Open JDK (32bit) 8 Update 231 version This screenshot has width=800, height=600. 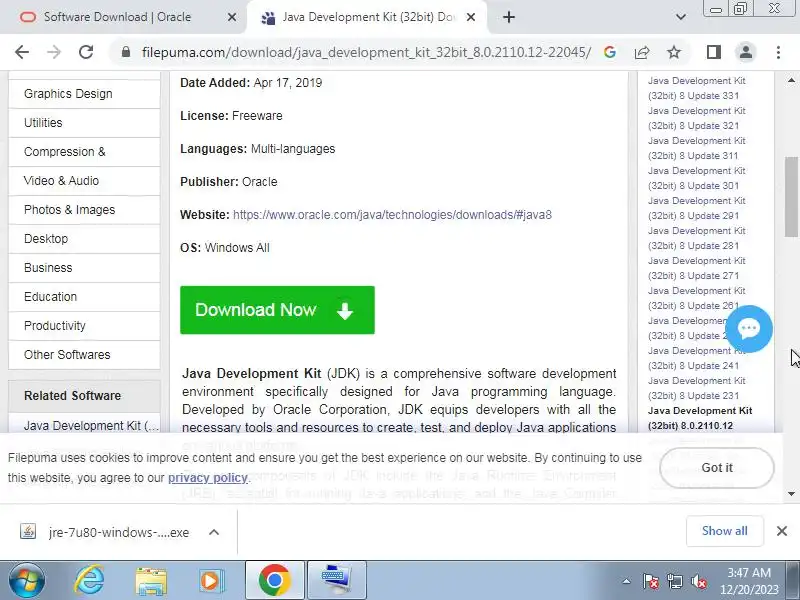pyautogui.click(x=696, y=388)
